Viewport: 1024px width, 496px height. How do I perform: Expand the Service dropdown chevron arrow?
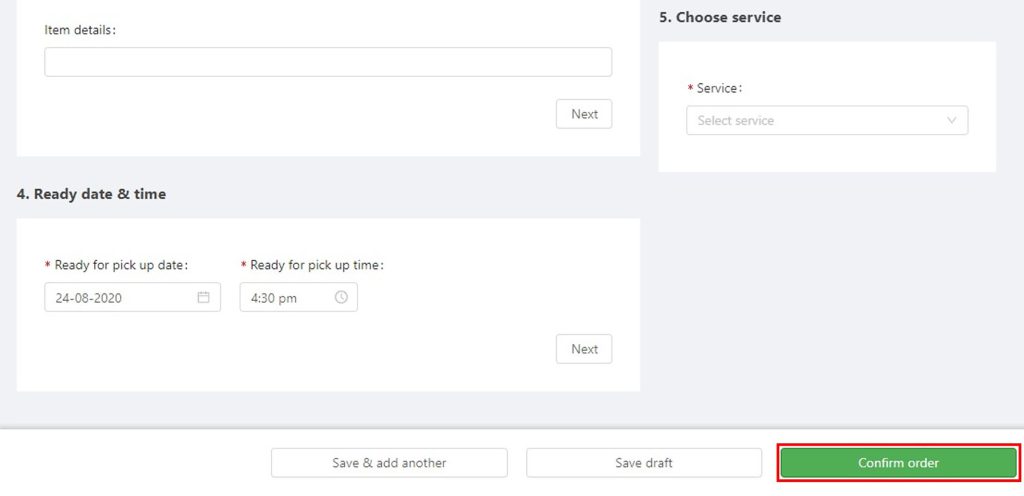click(952, 120)
